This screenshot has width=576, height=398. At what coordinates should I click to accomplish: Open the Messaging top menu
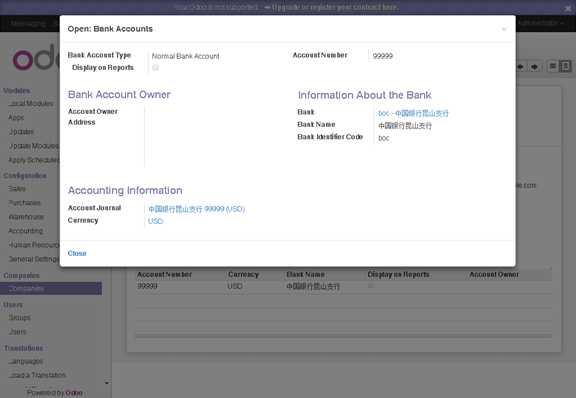28,23
